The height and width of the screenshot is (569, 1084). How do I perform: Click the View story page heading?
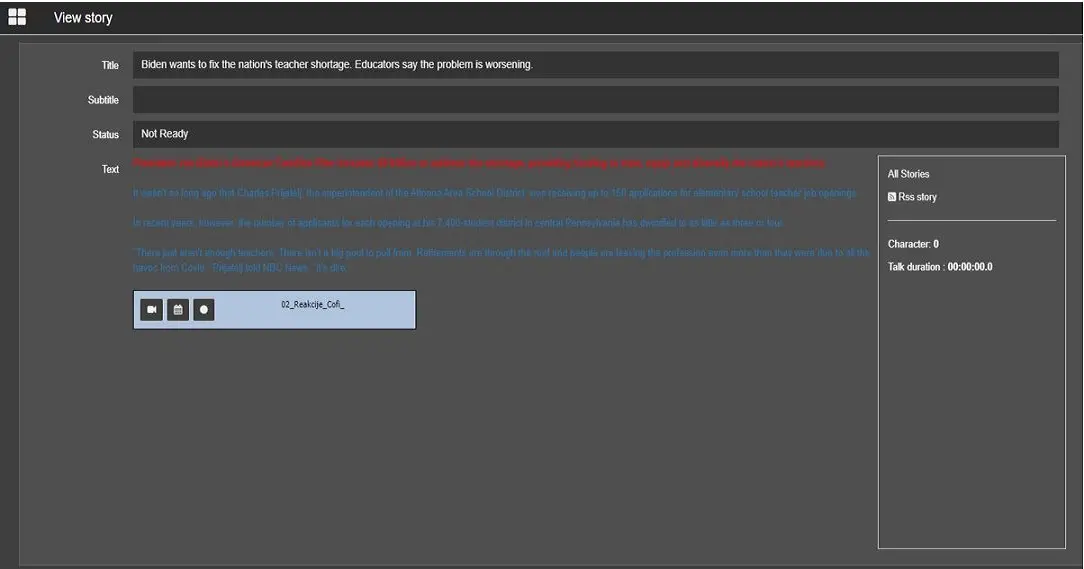pos(83,18)
